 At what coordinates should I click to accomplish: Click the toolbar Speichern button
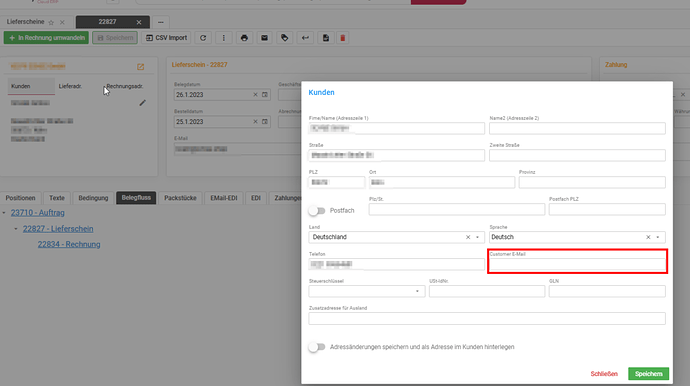pos(115,38)
